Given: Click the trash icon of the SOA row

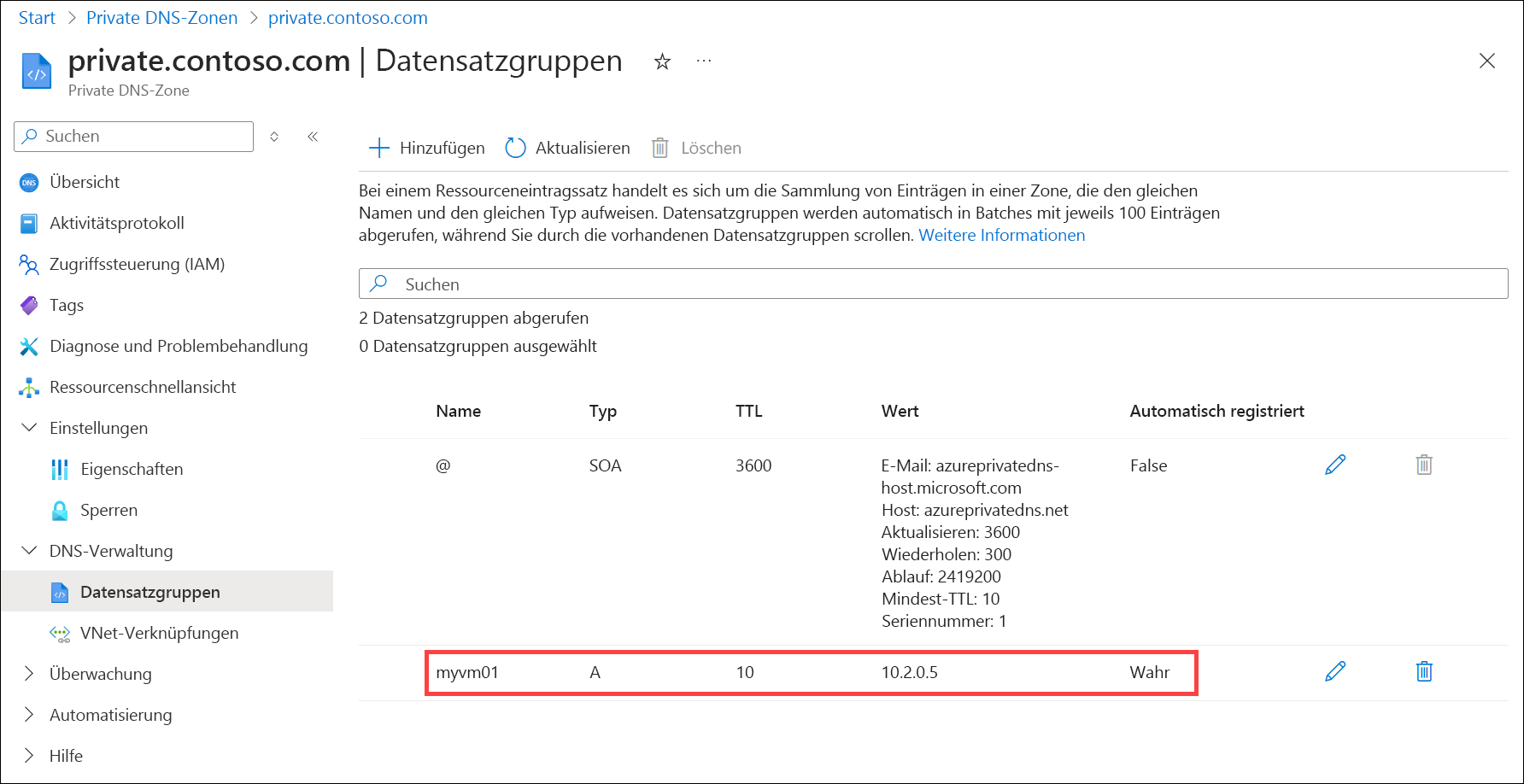Looking at the screenshot, I should 1424,465.
